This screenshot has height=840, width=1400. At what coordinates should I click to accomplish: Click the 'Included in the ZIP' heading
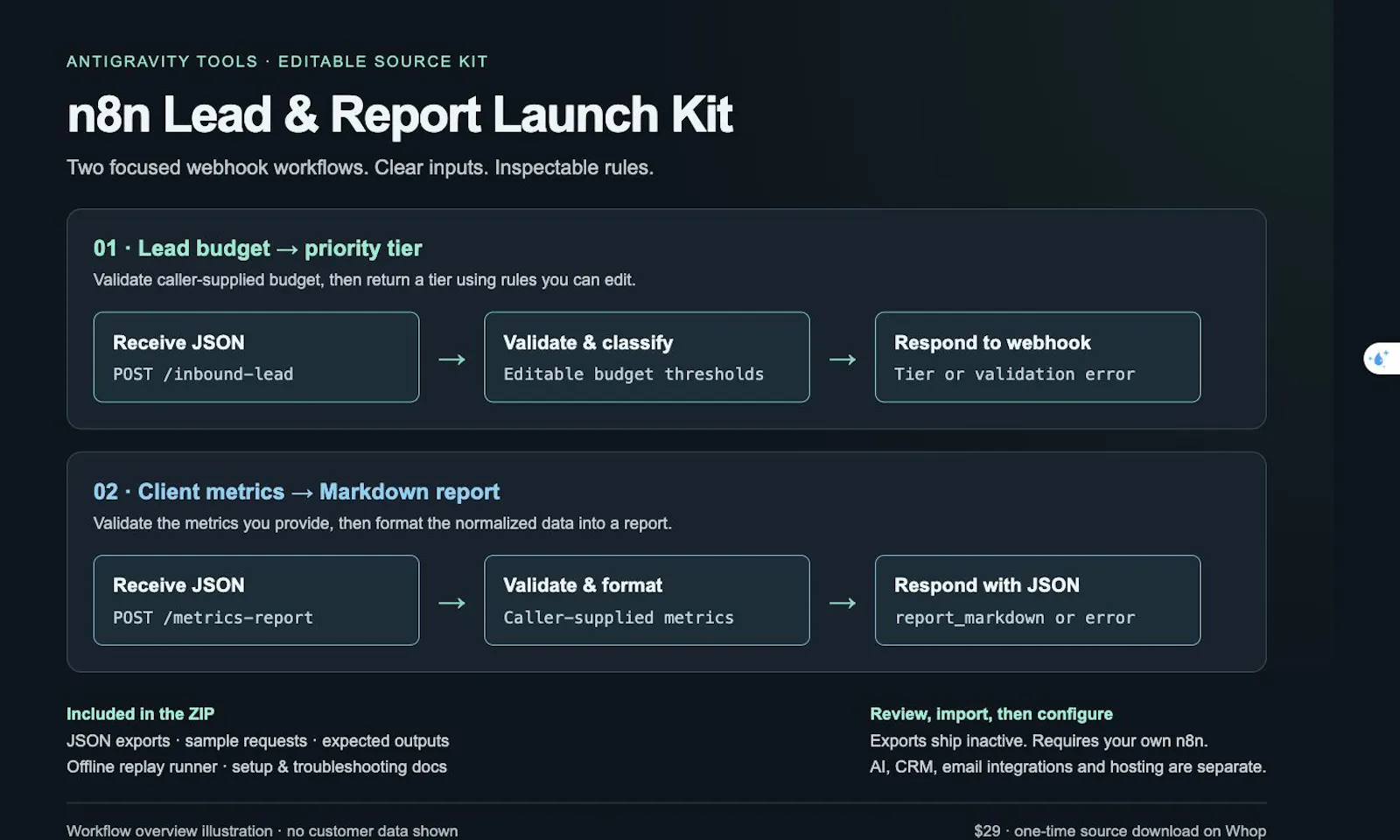coord(140,714)
